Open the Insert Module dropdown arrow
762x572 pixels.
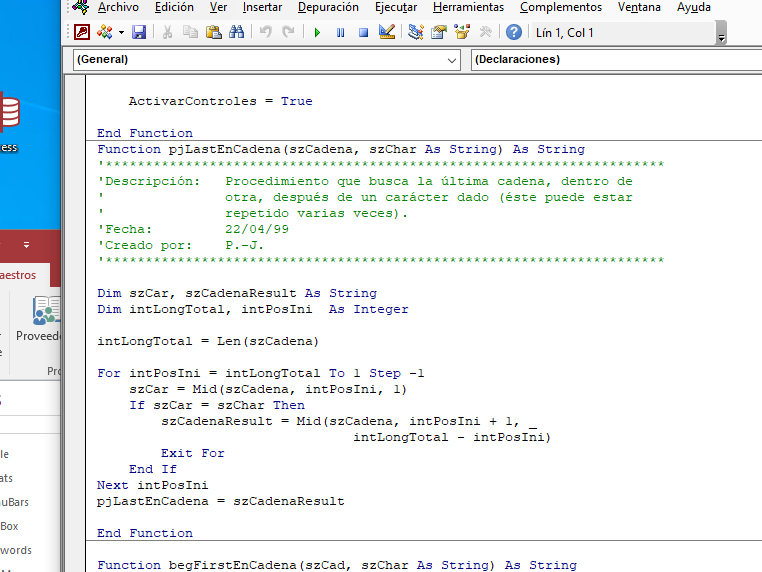(x=121, y=33)
